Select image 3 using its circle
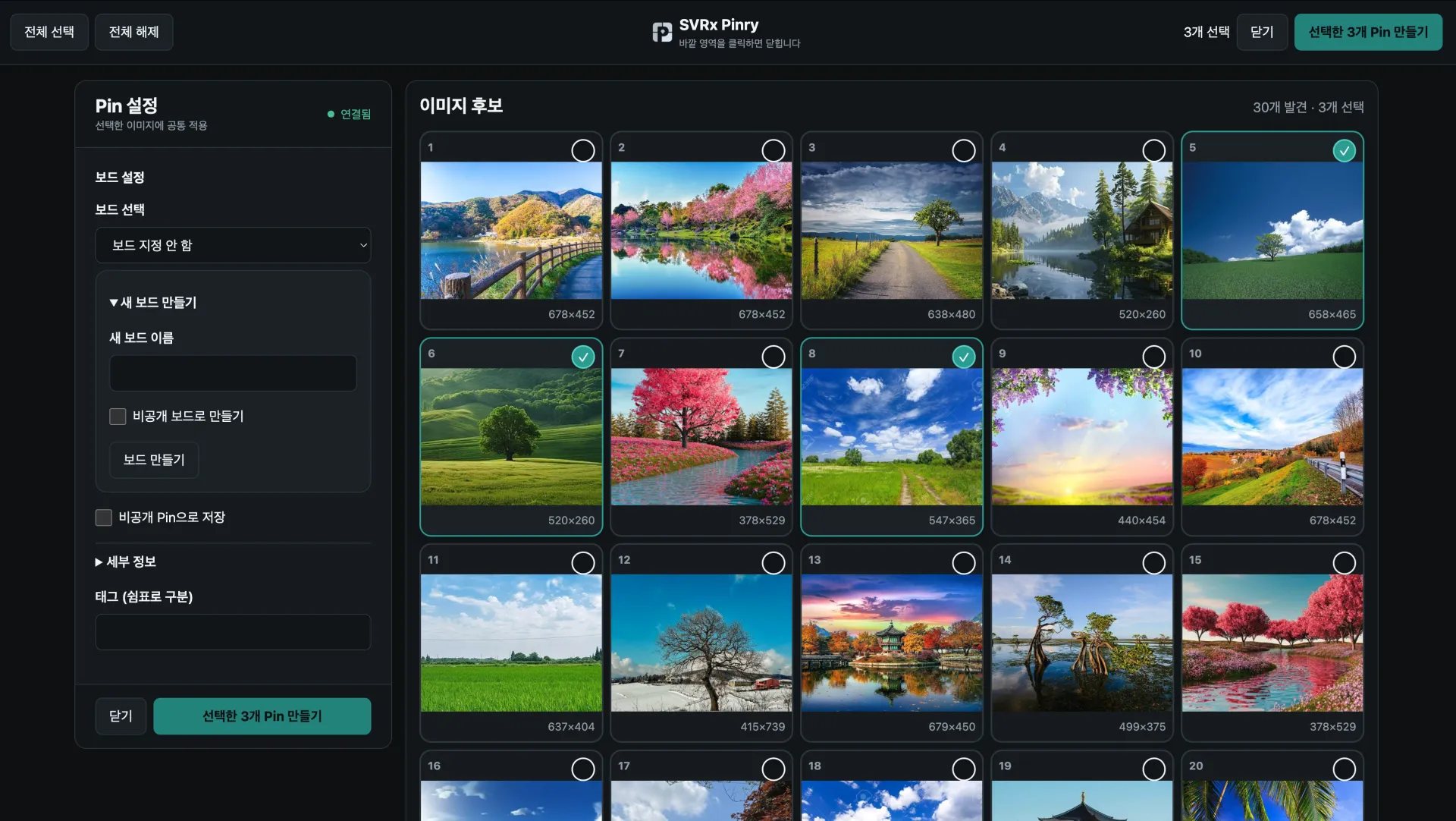1456x821 pixels. (x=963, y=150)
